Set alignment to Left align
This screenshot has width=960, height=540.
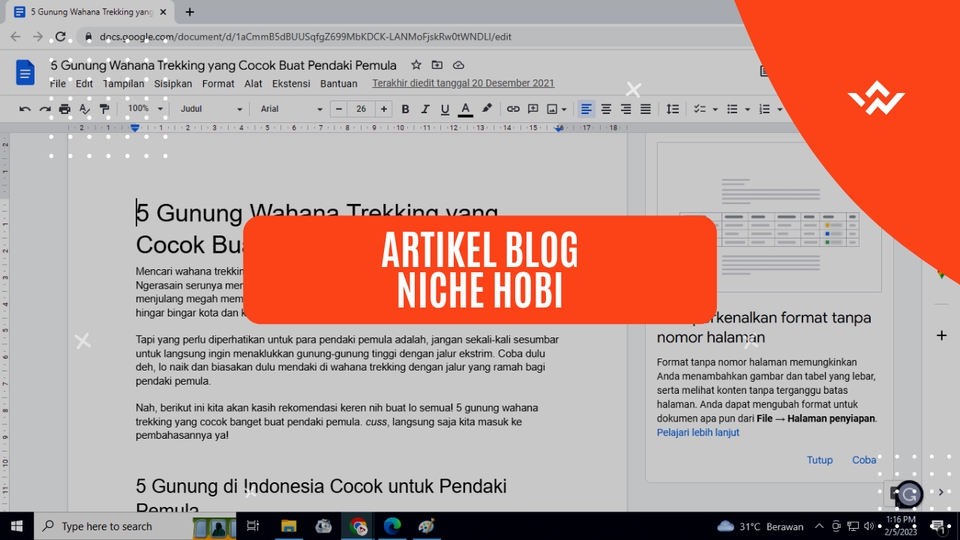point(586,109)
